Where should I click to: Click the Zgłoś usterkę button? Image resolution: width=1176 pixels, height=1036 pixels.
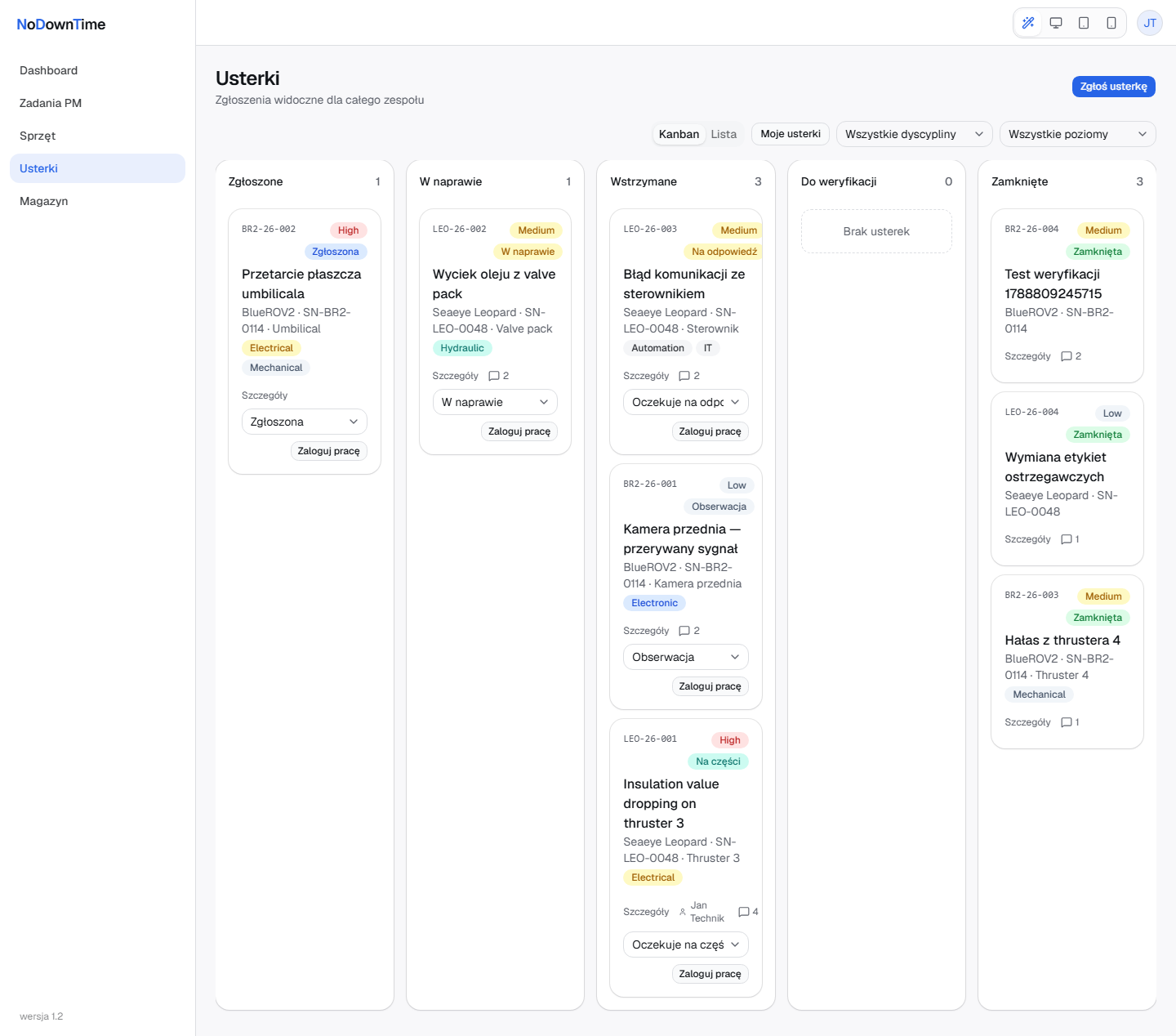1113,87
